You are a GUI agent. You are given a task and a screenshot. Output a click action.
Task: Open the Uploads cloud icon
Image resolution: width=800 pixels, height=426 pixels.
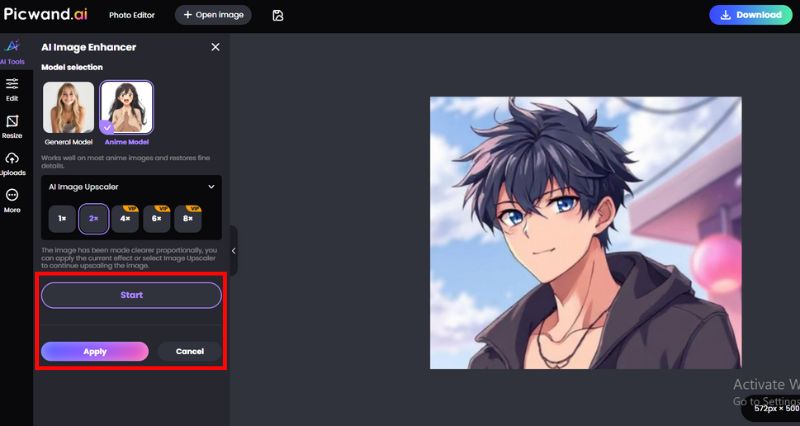coord(12,159)
